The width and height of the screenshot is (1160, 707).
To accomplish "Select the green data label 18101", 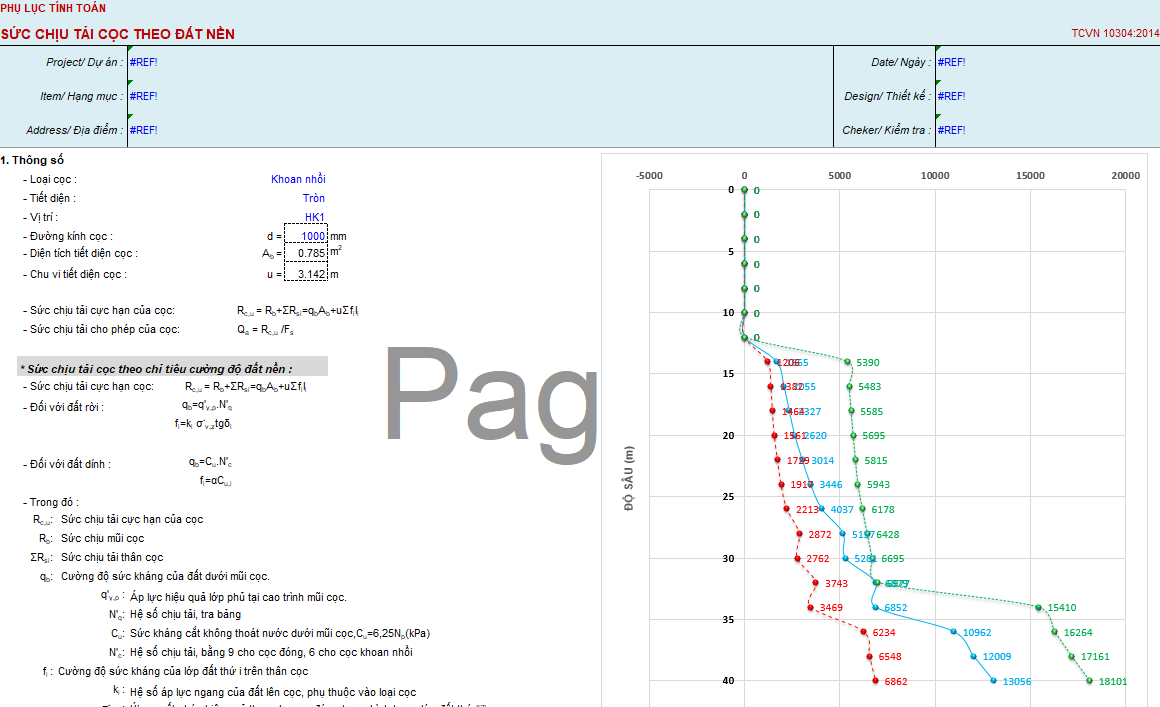I will (1113, 681).
